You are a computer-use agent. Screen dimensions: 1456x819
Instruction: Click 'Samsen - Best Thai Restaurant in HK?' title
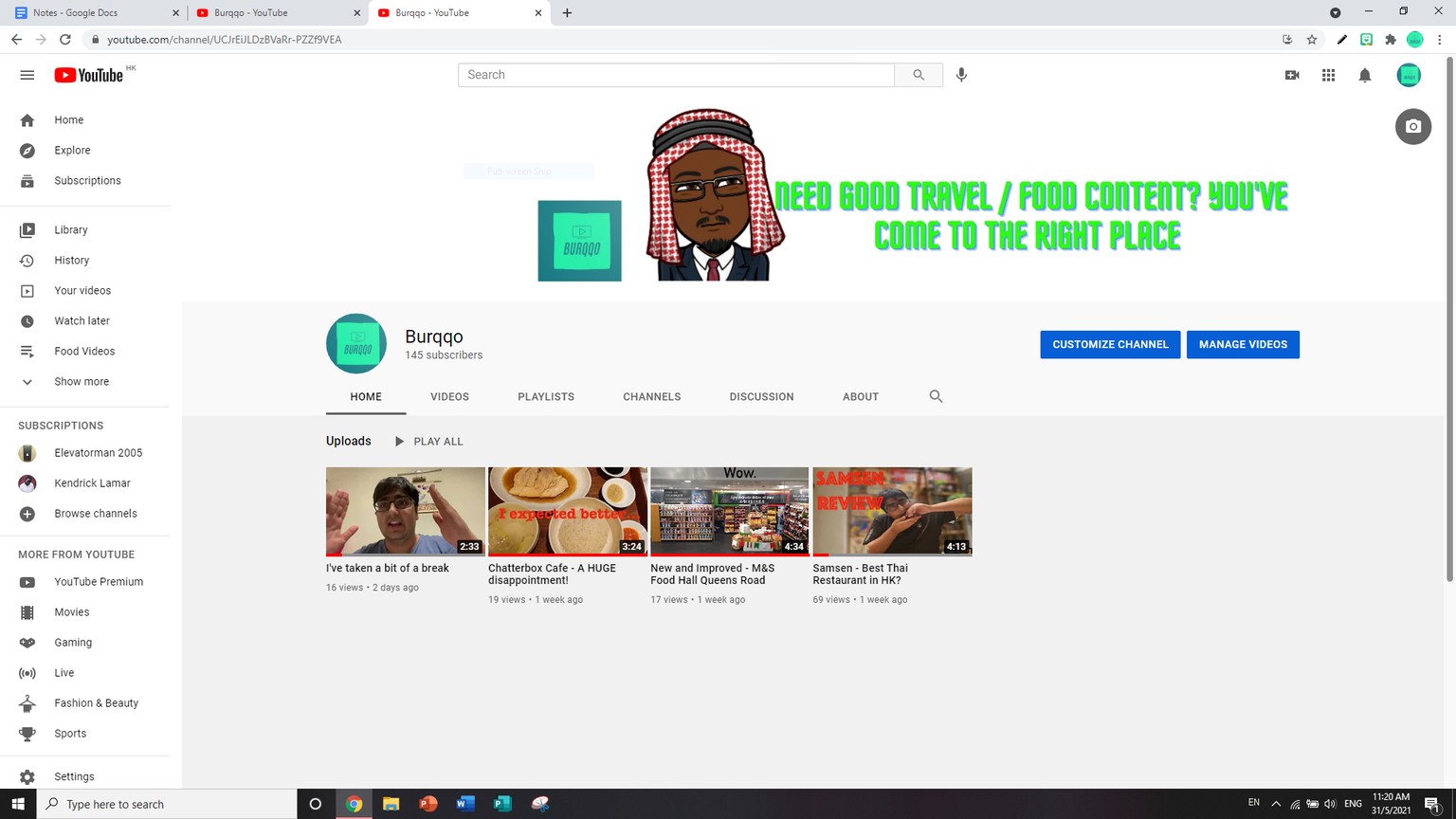tap(861, 574)
